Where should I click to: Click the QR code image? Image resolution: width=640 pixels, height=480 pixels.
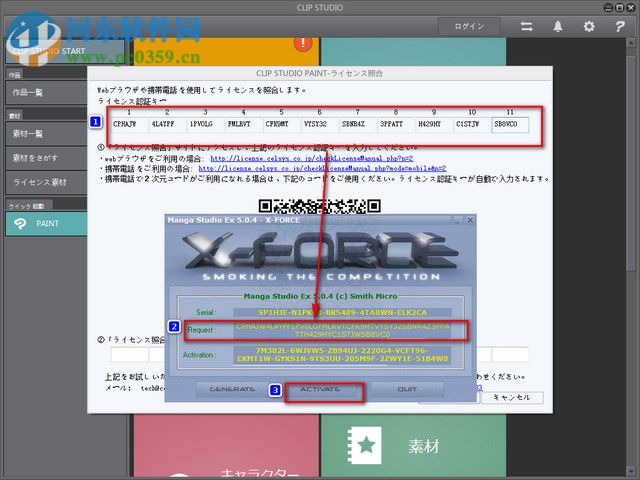pos(320,206)
